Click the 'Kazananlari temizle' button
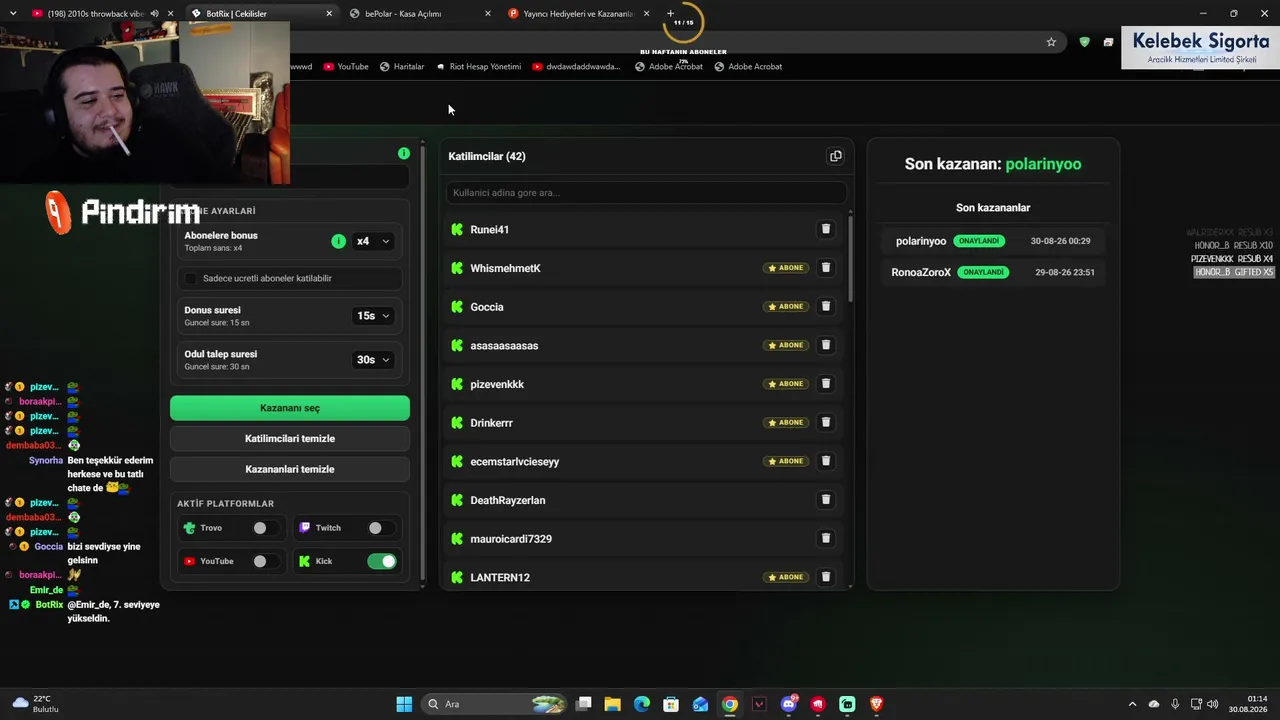Image resolution: width=1280 pixels, height=720 pixels. coord(290,469)
